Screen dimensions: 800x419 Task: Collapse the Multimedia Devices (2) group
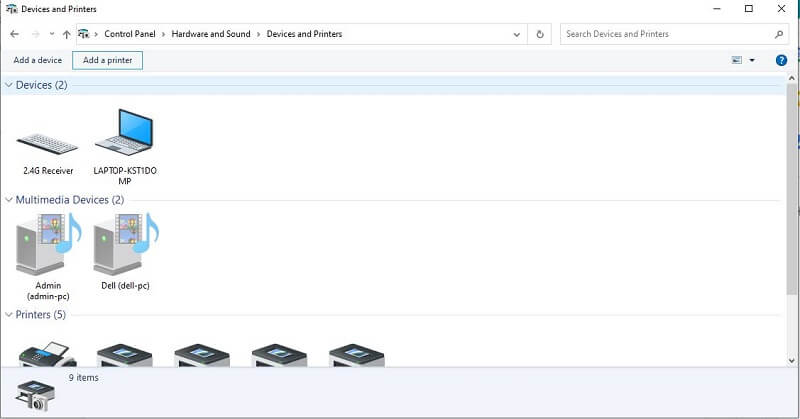point(9,200)
